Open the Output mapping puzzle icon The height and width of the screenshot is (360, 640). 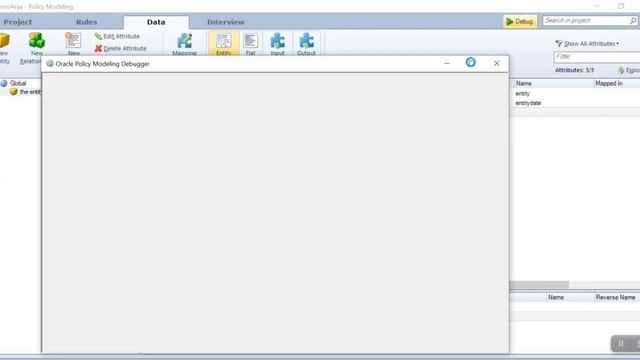click(306, 41)
